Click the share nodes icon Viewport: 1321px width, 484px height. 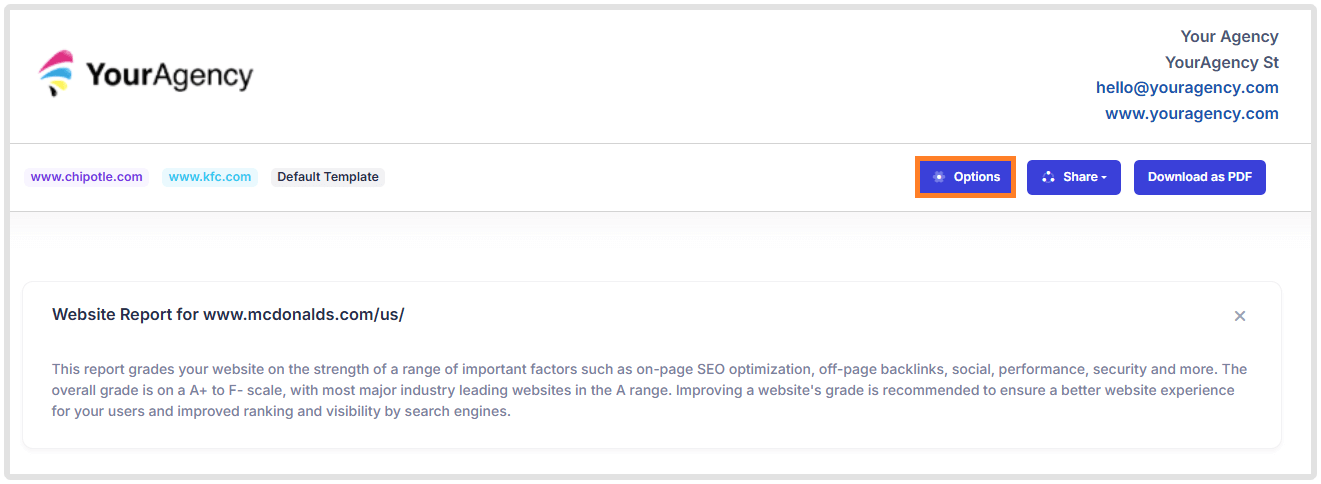pyautogui.click(x=1048, y=177)
